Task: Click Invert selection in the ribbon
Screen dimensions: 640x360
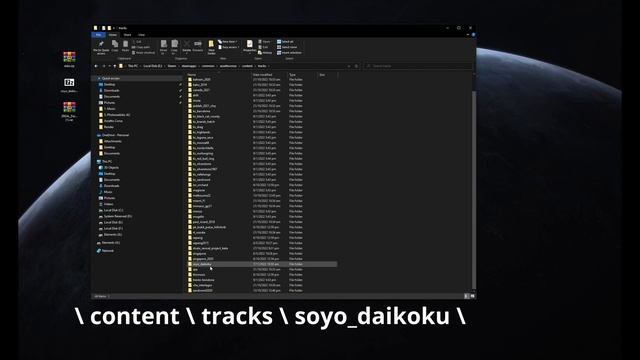Action: point(289,53)
